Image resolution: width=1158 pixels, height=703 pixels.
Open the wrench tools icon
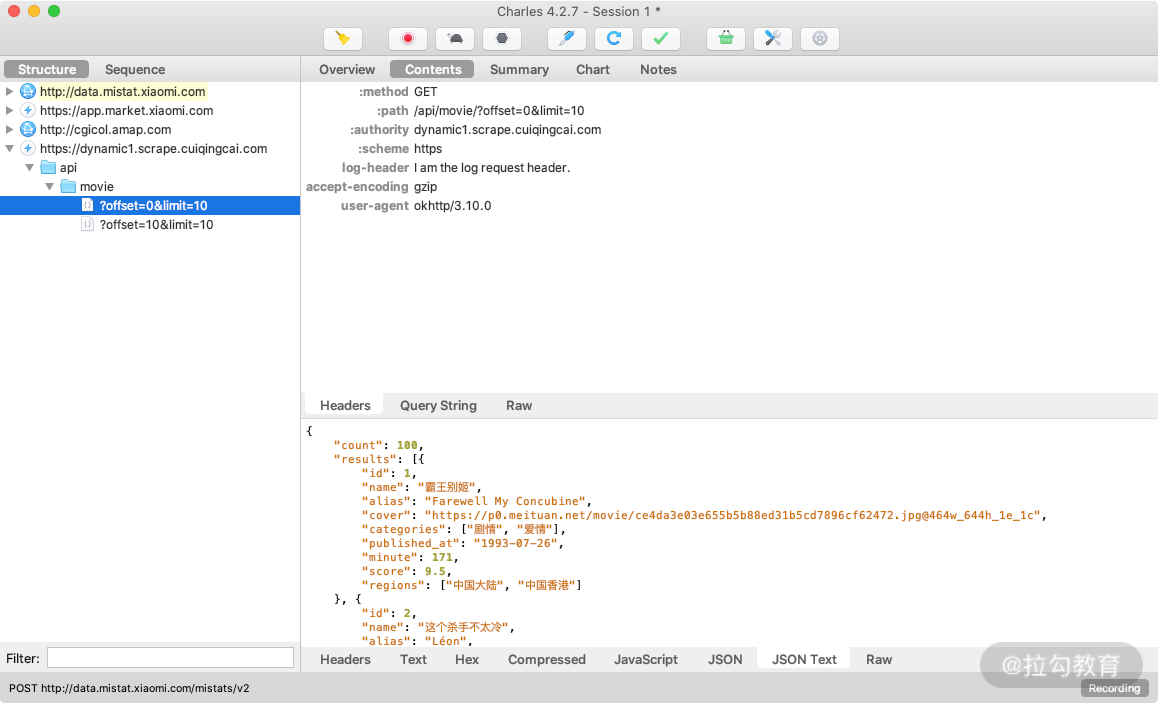(x=773, y=39)
